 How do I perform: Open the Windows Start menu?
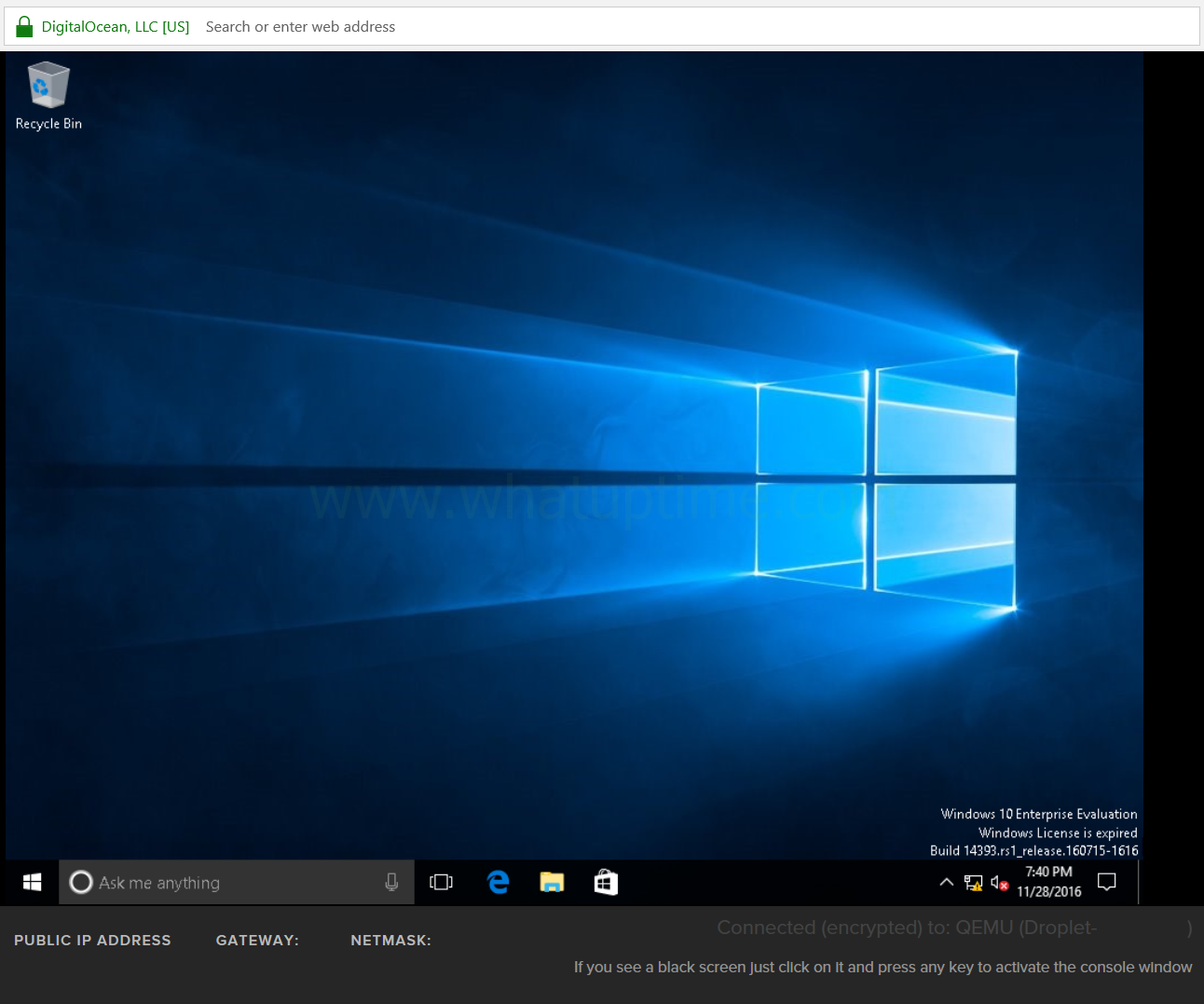click(x=32, y=882)
